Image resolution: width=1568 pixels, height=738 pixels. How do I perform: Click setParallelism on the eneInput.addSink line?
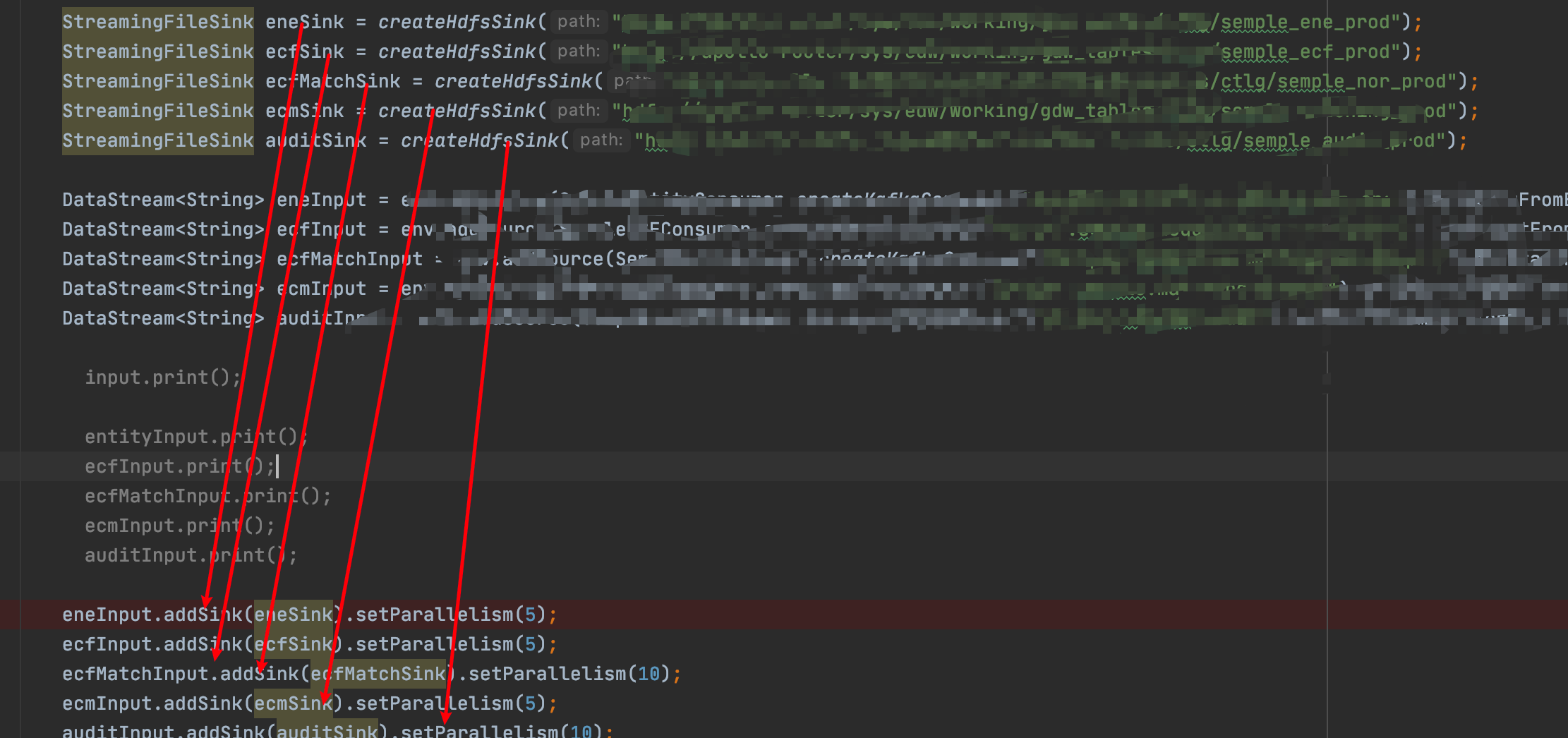[435, 615]
